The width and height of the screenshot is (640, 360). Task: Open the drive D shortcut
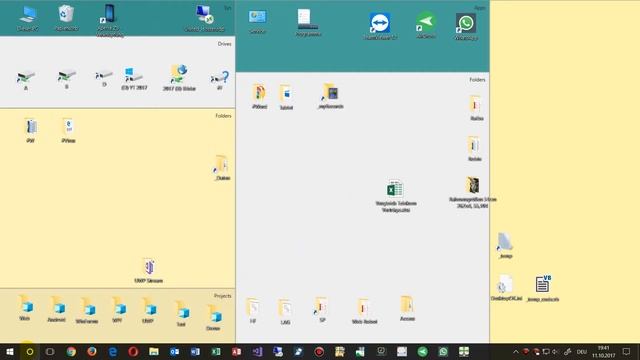[x=104, y=78]
